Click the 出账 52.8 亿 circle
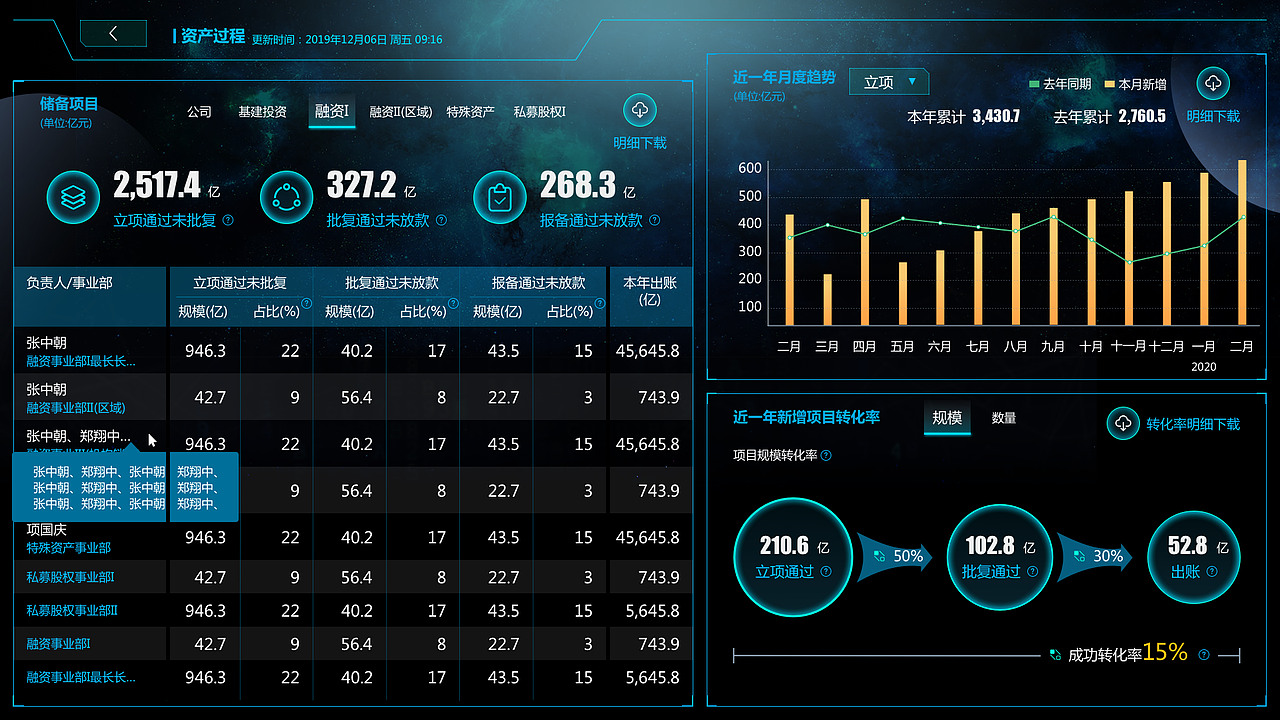Image resolution: width=1280 pixels, height=720 pixels. click(x=1193, y=558)
